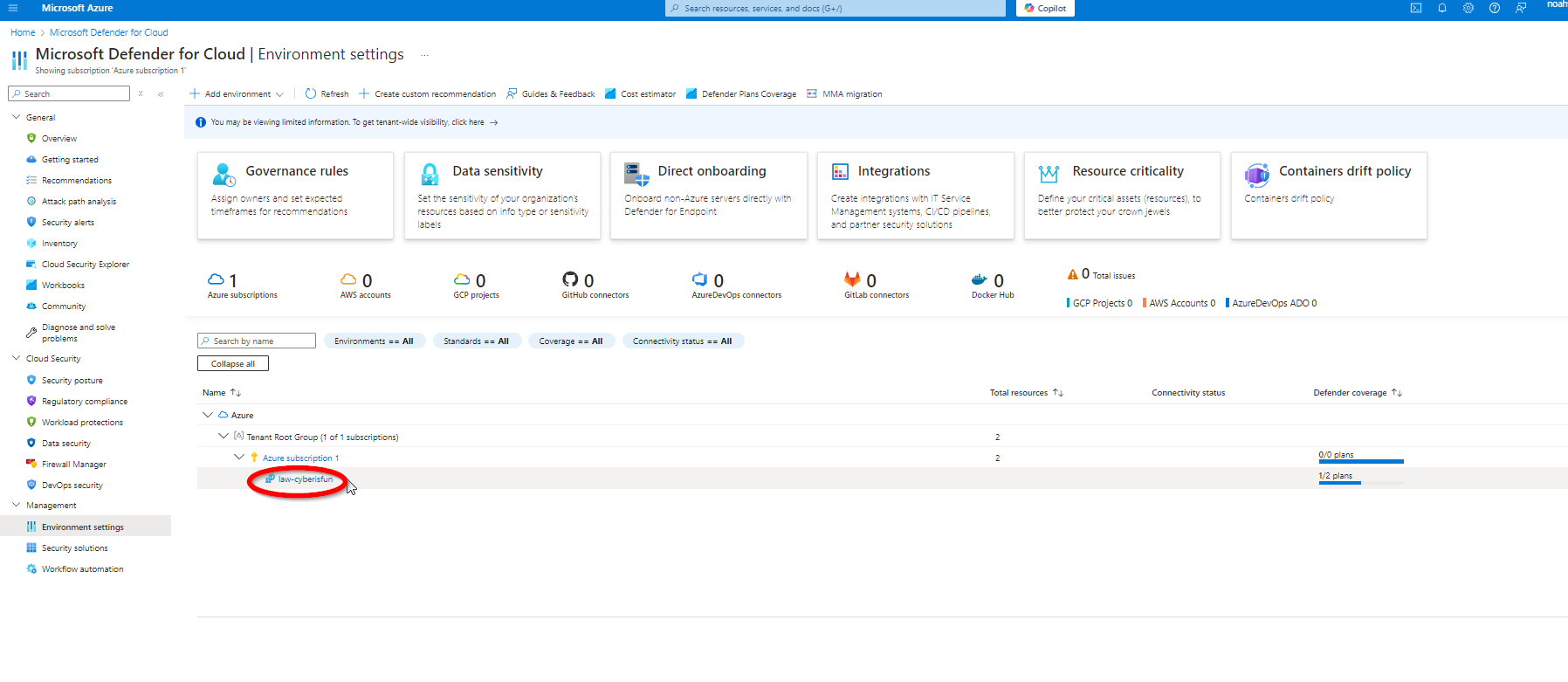The image size is (1568, 682).
Task: Refresh the environment list
Action: (327, 93)
